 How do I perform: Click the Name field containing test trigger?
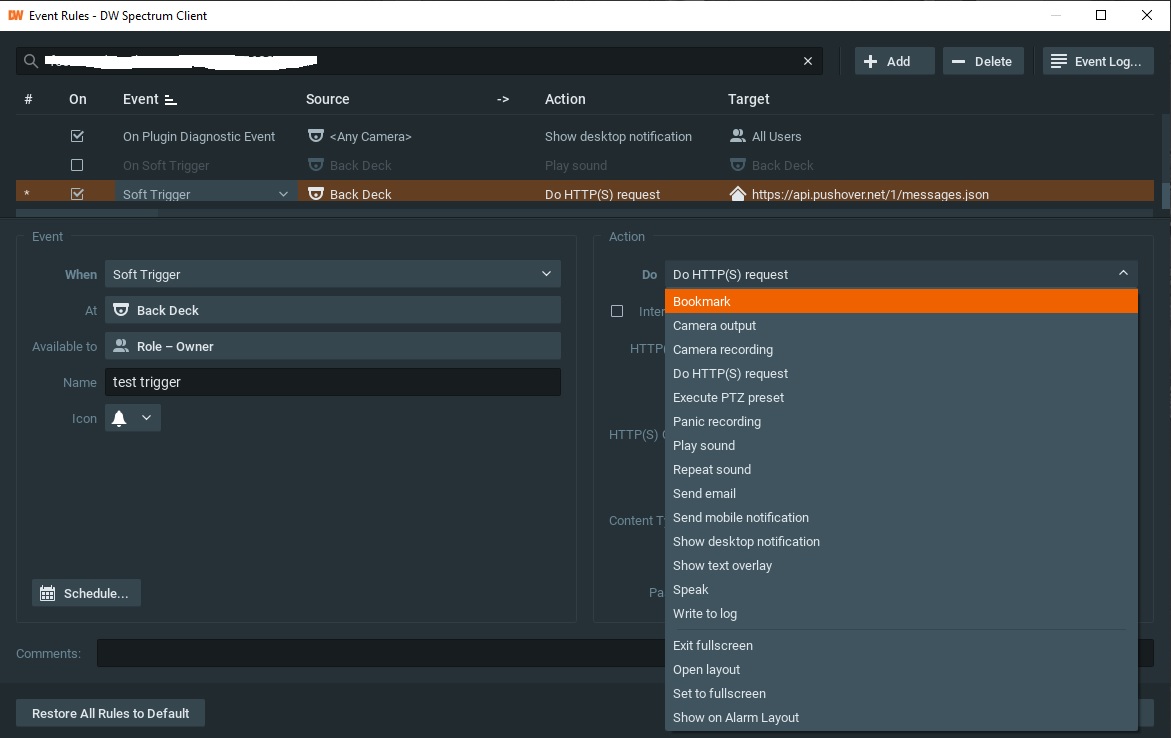(332, 382)
